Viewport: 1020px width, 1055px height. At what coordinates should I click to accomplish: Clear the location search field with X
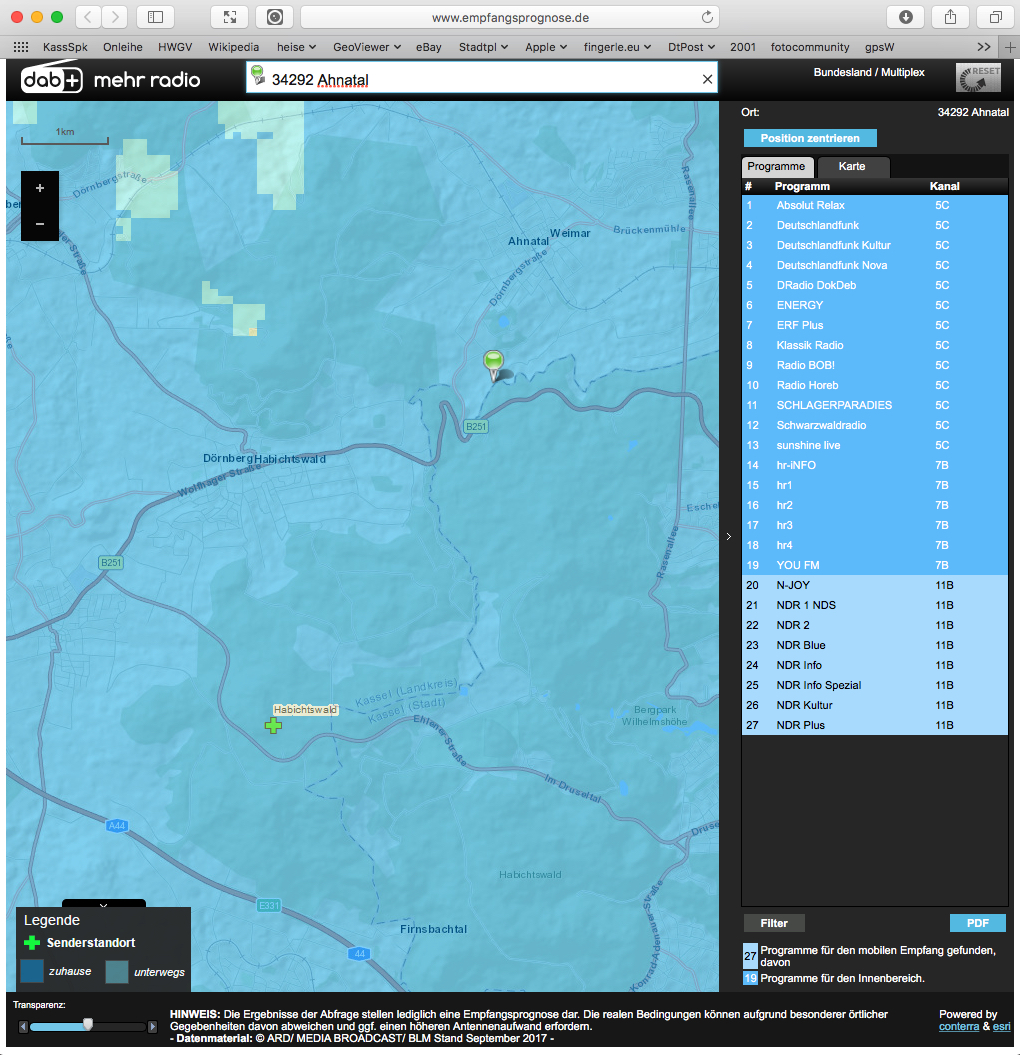(707, 79)
